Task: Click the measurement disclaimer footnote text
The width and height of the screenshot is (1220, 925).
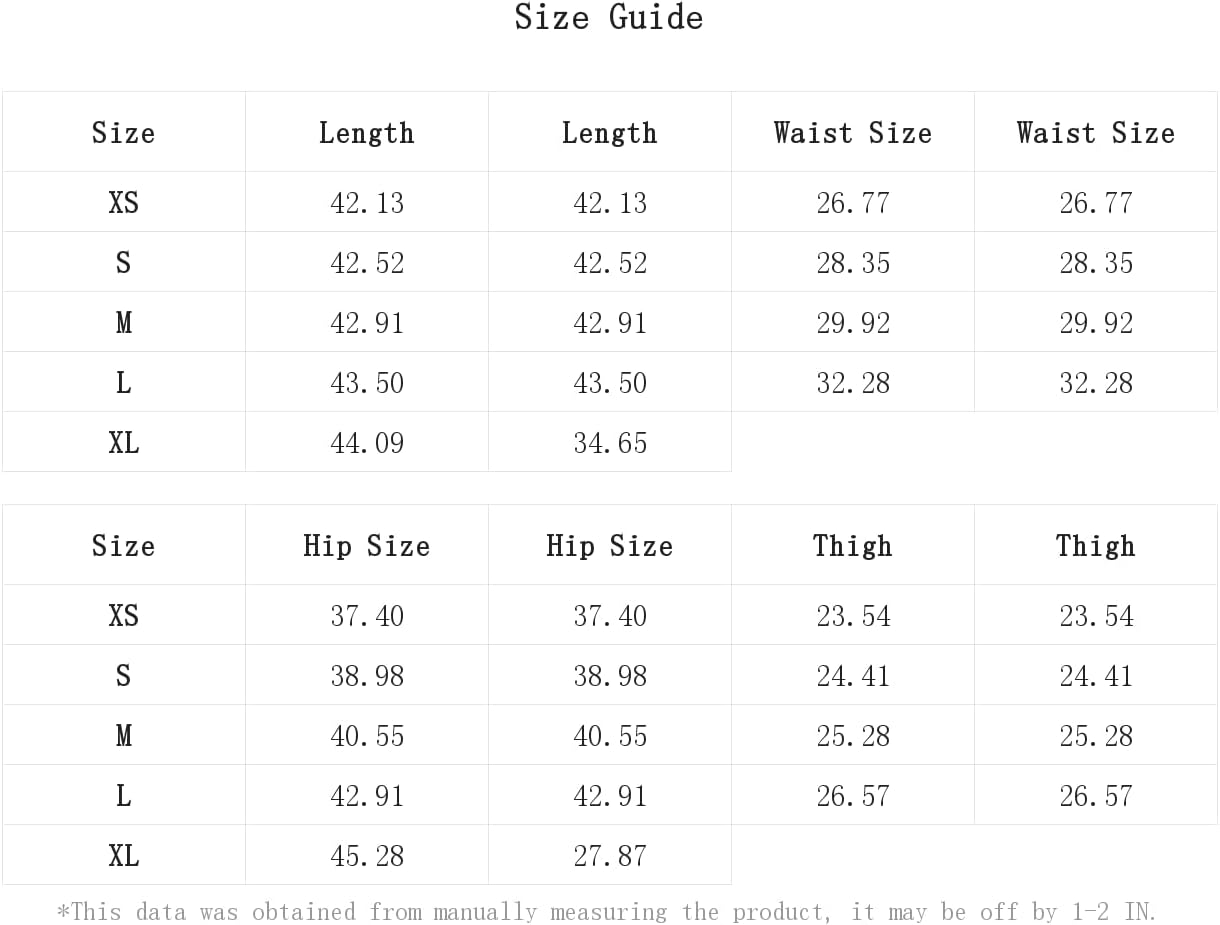Action: point(607,912)
